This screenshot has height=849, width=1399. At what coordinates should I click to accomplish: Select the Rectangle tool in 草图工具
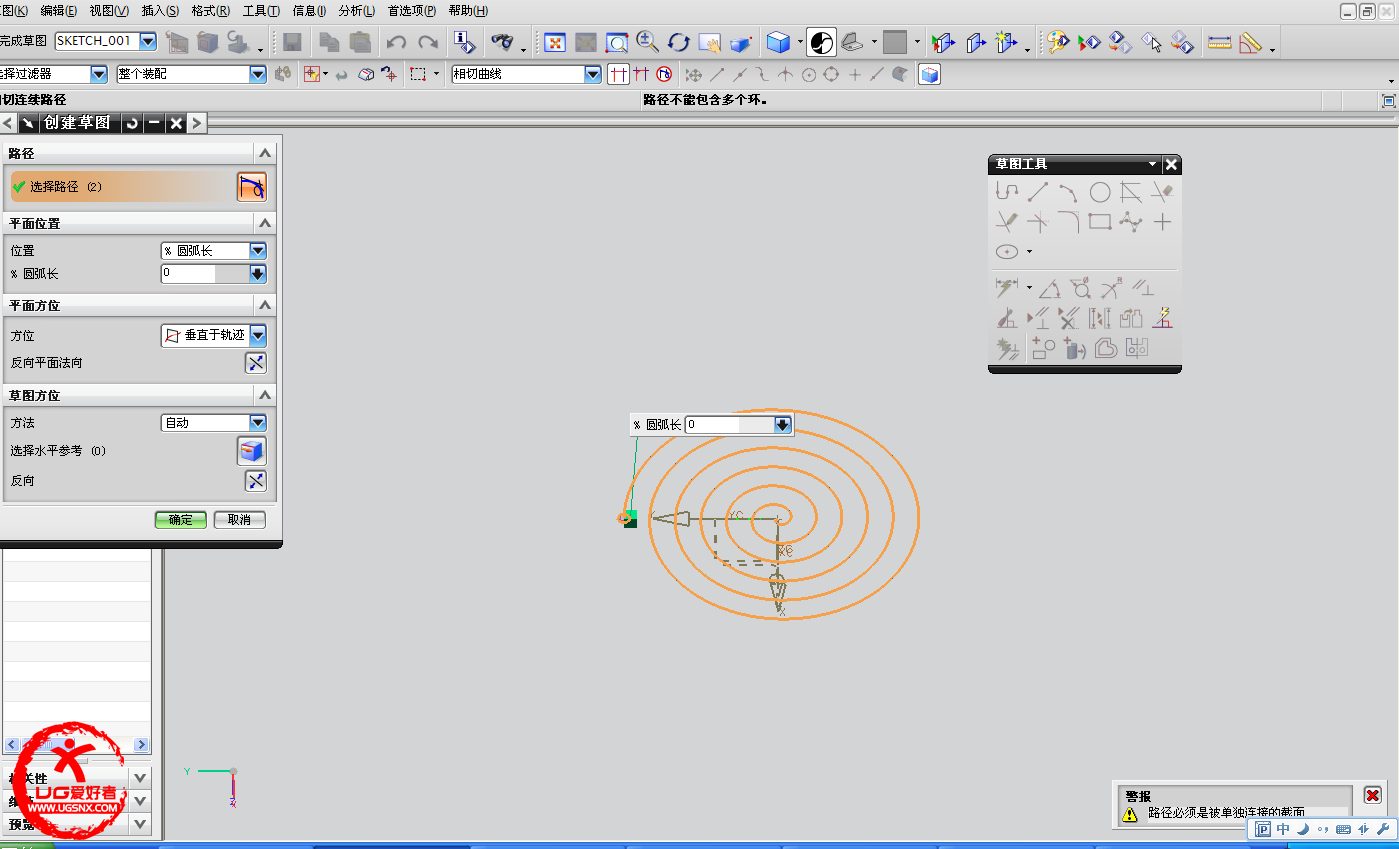1100,222
